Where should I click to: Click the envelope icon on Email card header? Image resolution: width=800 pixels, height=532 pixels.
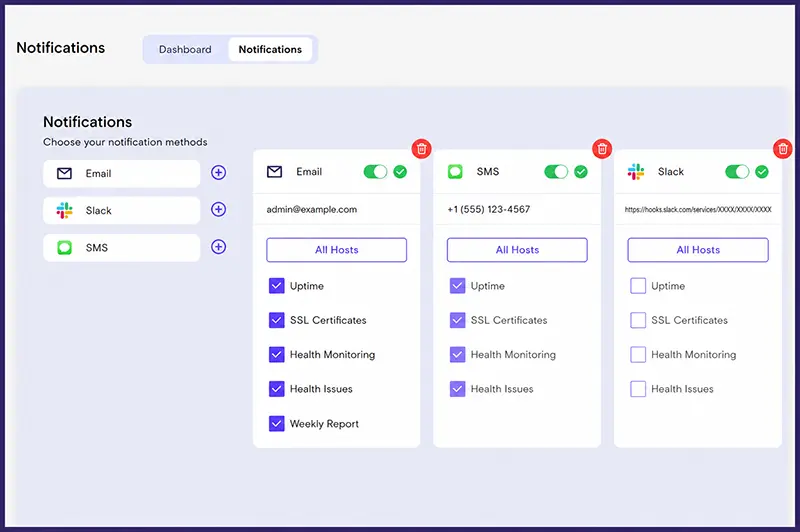274,172
